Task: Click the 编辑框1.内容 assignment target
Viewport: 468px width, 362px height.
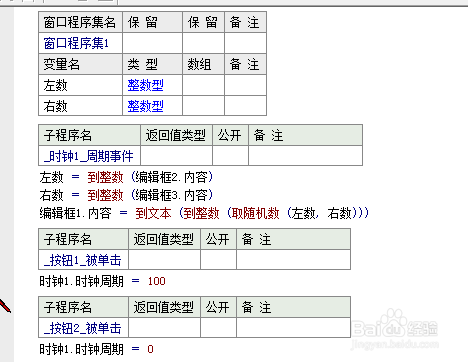Action: [75, 213]
